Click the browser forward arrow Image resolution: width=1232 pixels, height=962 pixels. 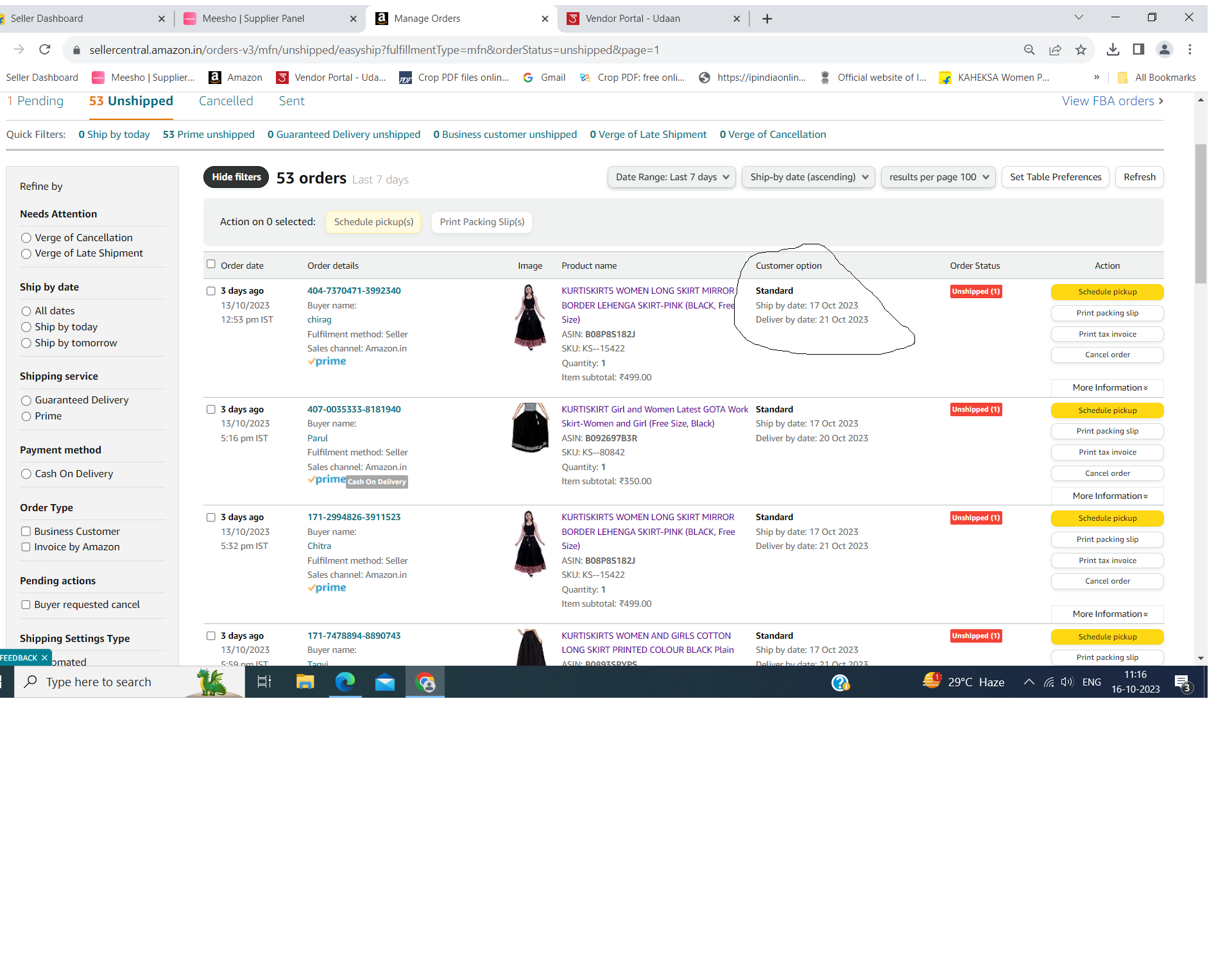(x=19, y=49)
